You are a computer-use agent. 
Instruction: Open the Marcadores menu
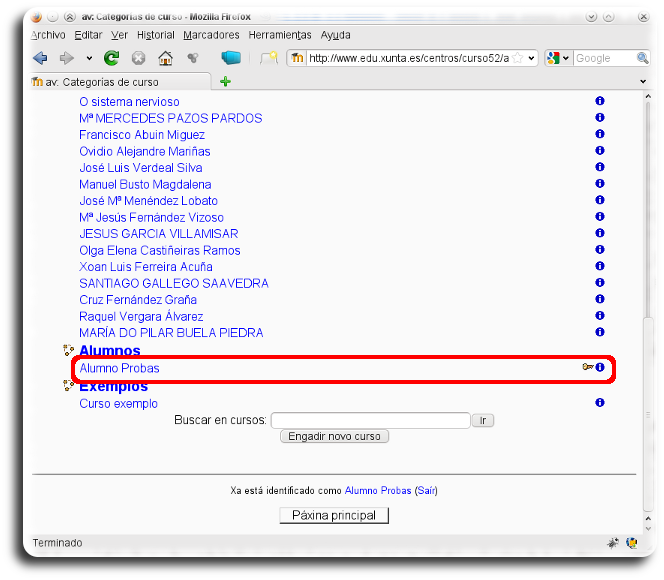pyautogui.click(x=211, y=35)
